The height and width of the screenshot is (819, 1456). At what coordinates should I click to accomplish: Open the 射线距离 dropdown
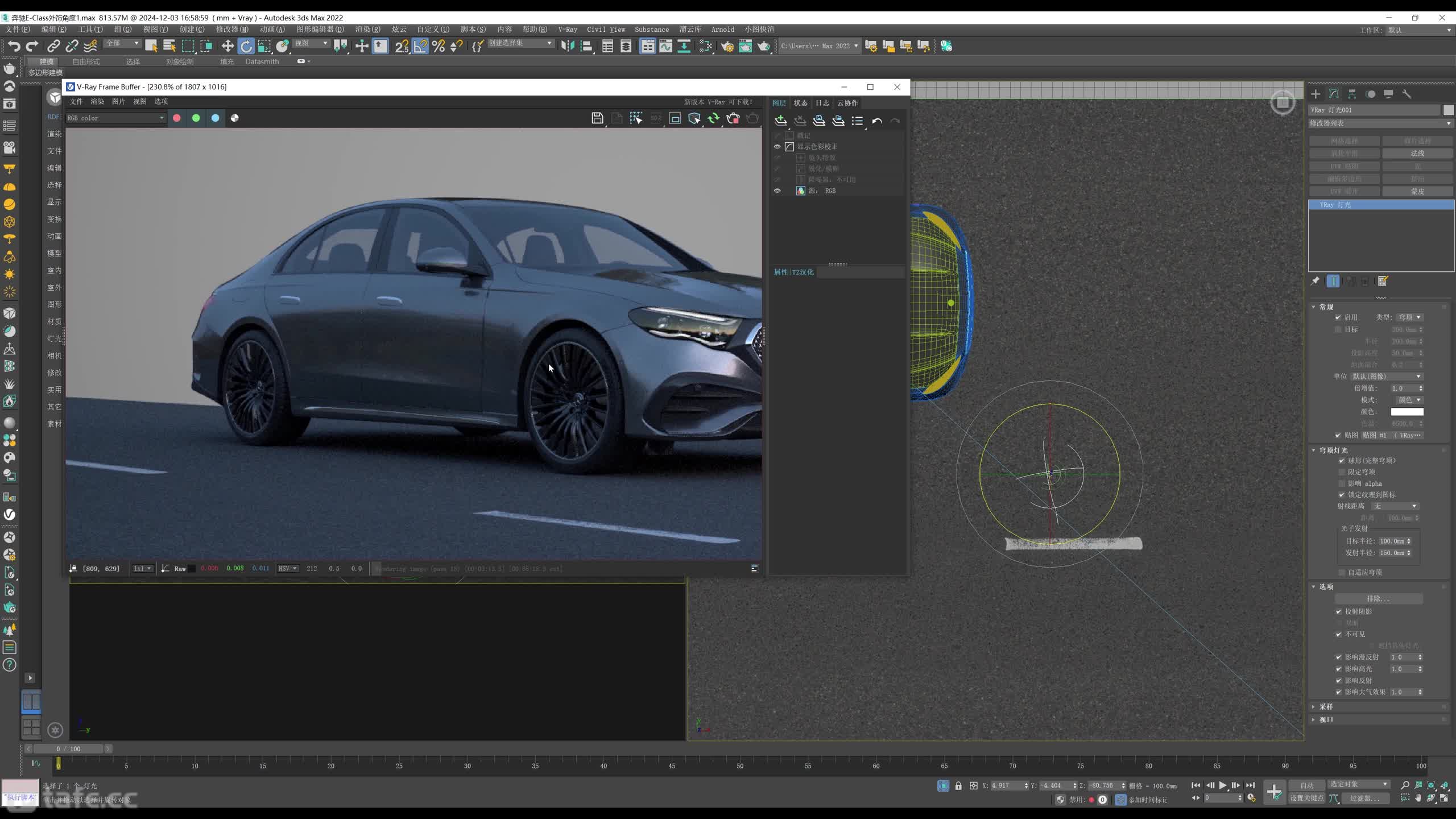pyautogui.click(x=1395, y=506)
